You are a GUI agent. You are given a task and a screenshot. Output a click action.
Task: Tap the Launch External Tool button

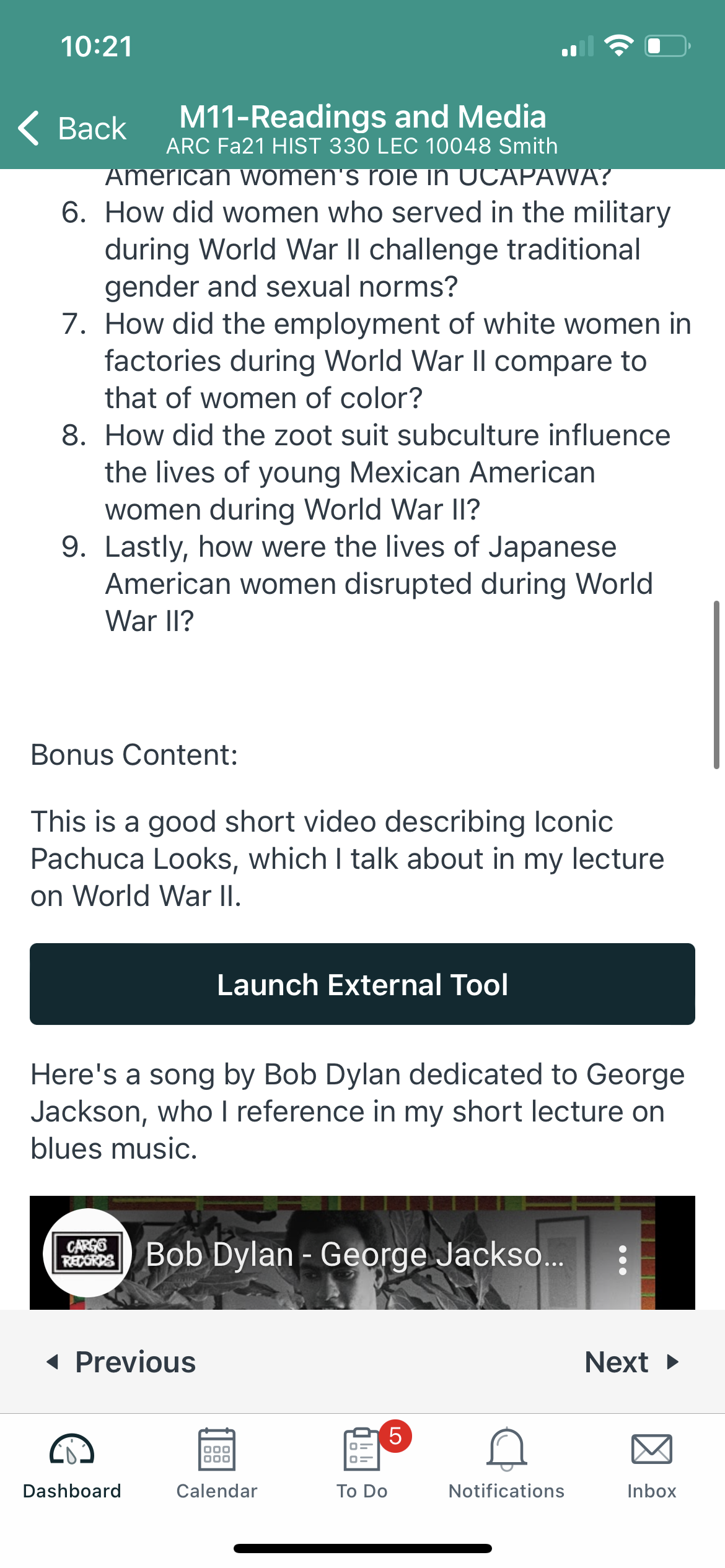point(362,984)
